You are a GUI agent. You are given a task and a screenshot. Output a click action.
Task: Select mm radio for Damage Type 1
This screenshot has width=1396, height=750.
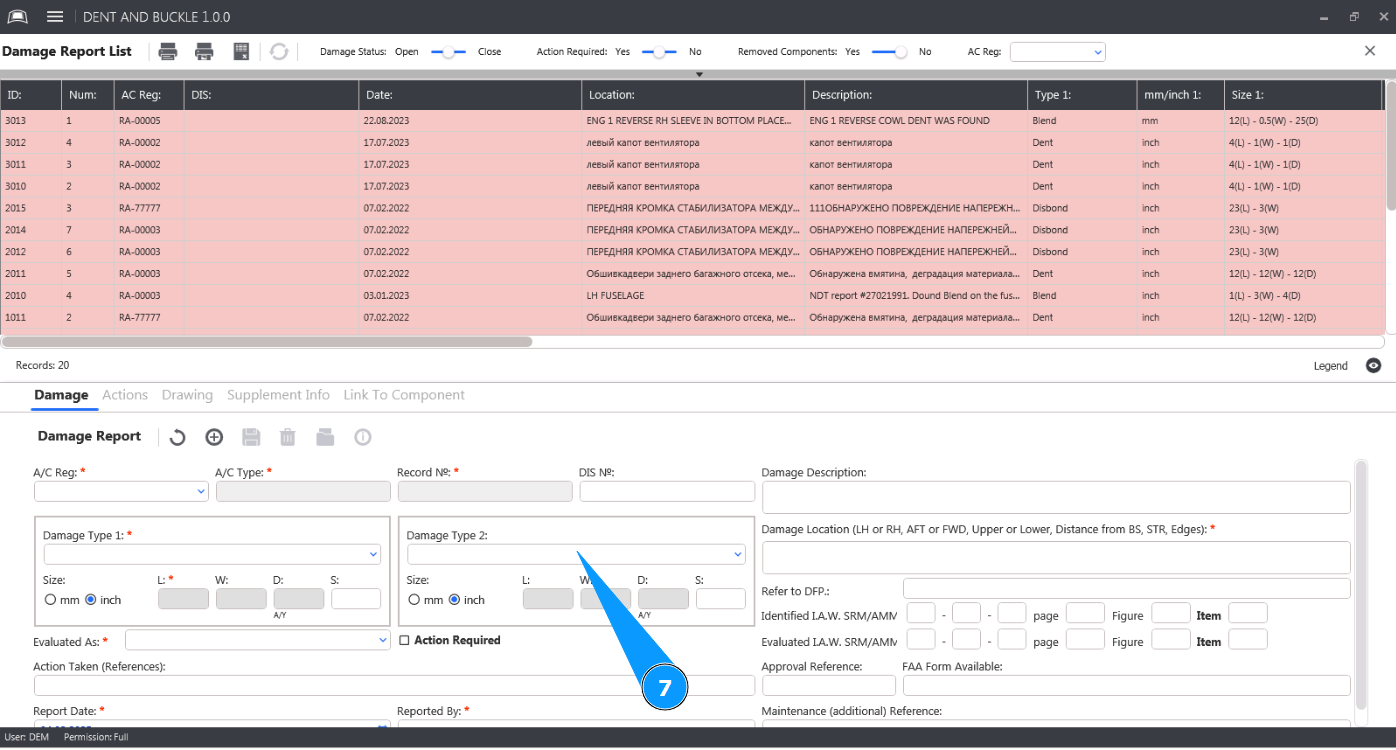point(51,600)
